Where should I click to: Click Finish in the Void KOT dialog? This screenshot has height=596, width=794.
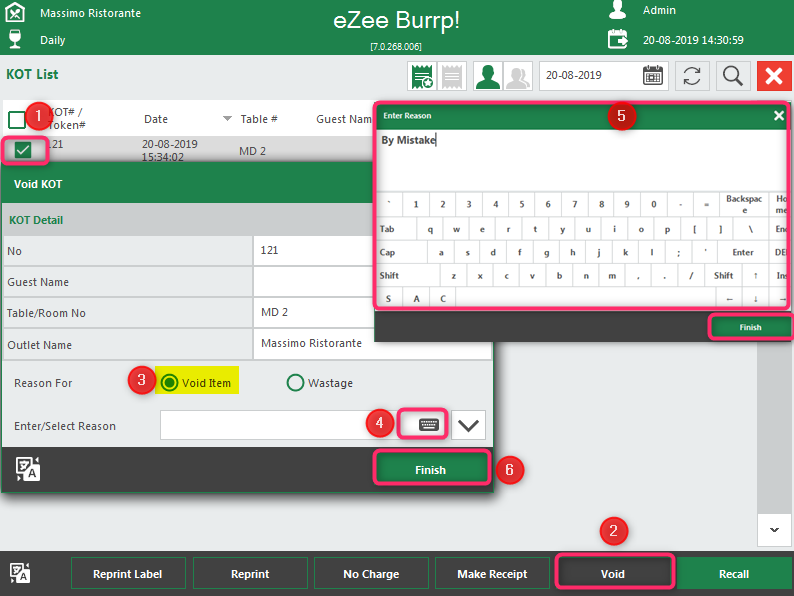431,469
